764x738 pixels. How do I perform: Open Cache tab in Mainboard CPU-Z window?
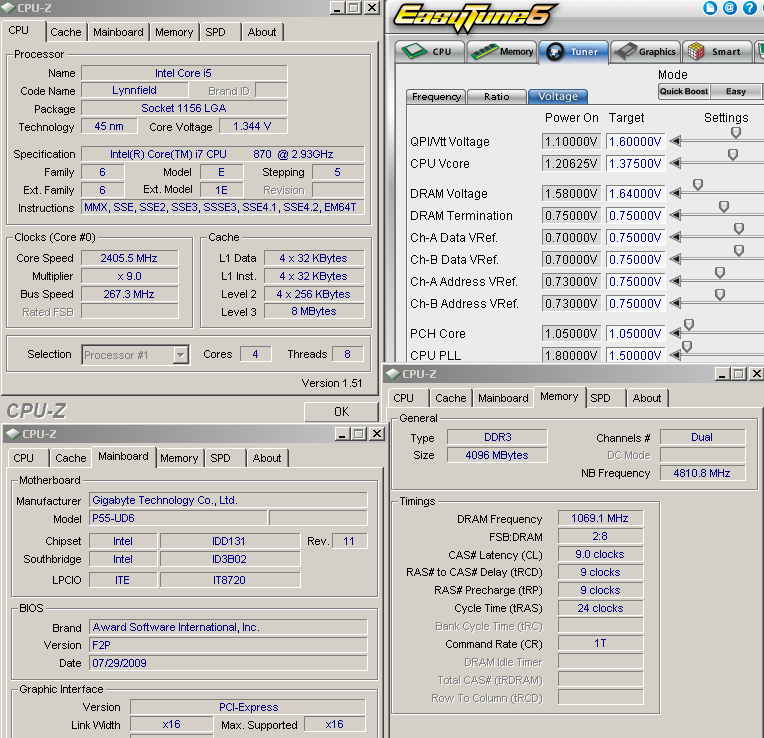[71, 458]
